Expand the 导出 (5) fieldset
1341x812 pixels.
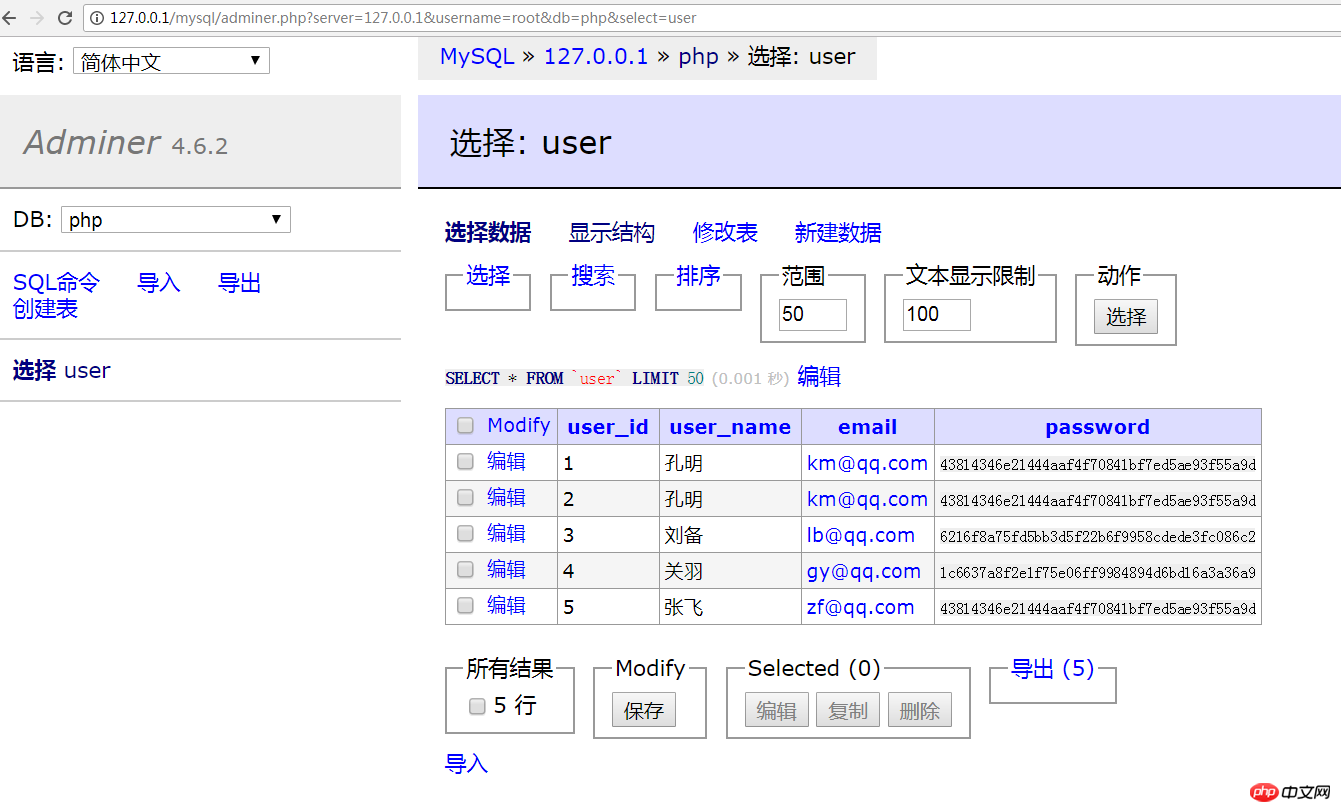(x=1052, y=669)
